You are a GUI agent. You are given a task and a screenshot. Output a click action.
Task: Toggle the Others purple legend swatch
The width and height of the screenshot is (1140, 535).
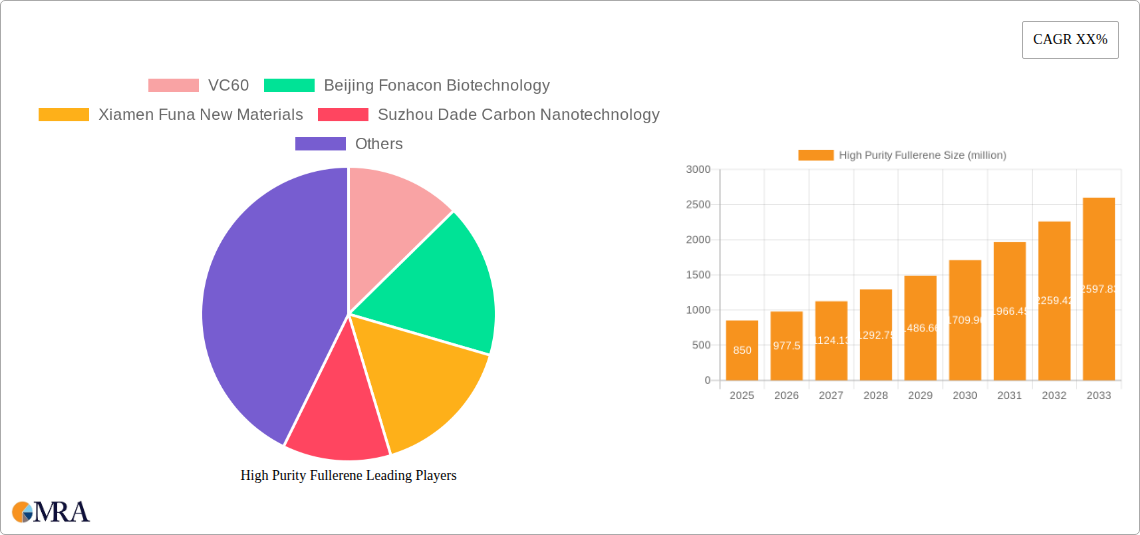(320, 144)
